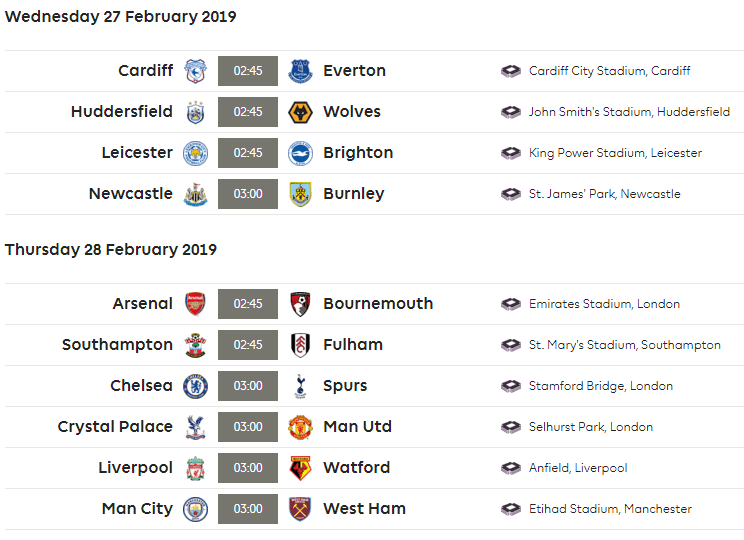Click the Everton club crest icon
This screenshot has height=540, width=744.
click(x=300, y=71)
